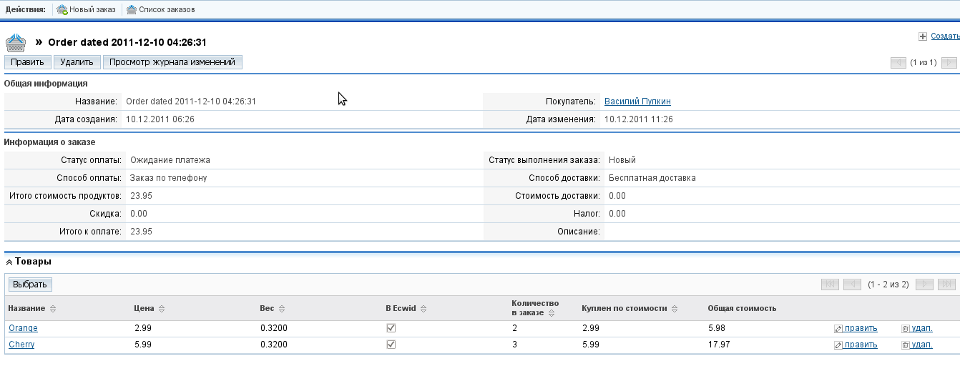
Task: Click total cost 17.97 in Cherry row
Action: coord(719,345)
